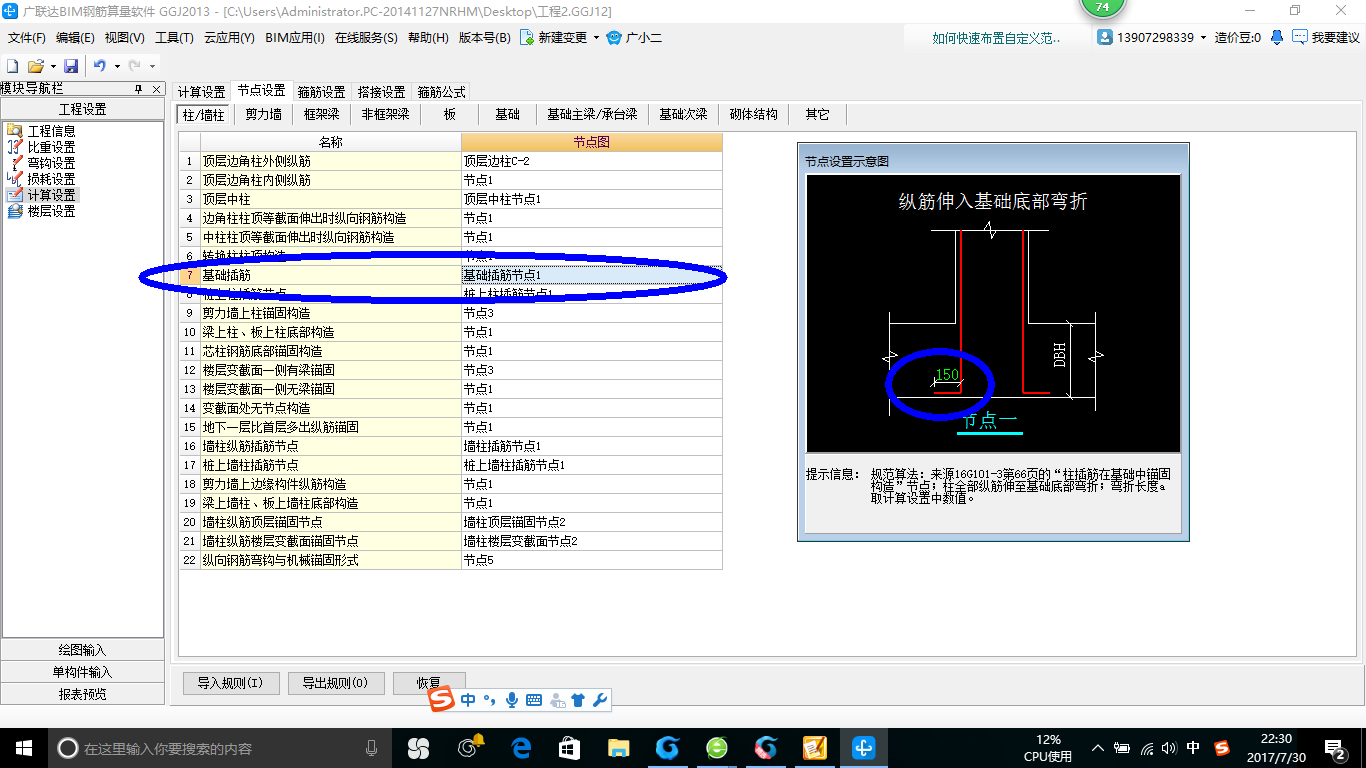The width and height of the screenshot is (1366, 768).
Task: Click the New file toolbar icon
Action: pos(13,65)
